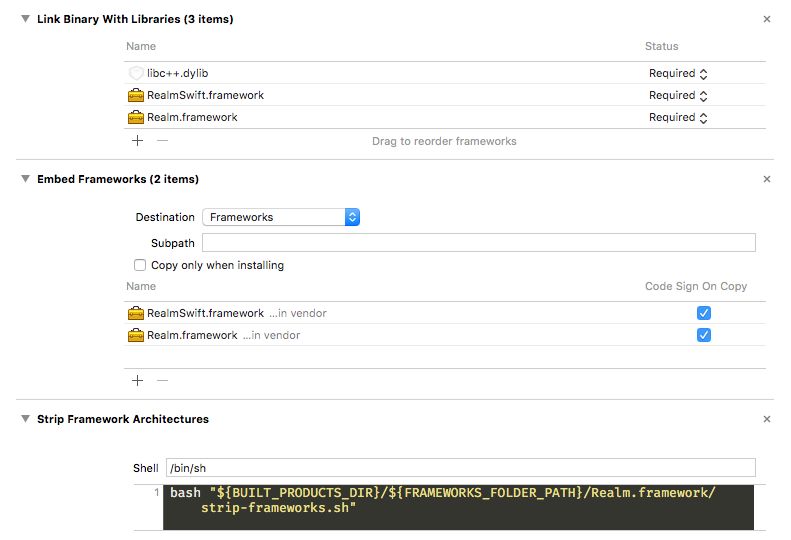Collapse the Embed Frameworks section
Viewport: 791px width, 540px height.
(x=25, y=179)
